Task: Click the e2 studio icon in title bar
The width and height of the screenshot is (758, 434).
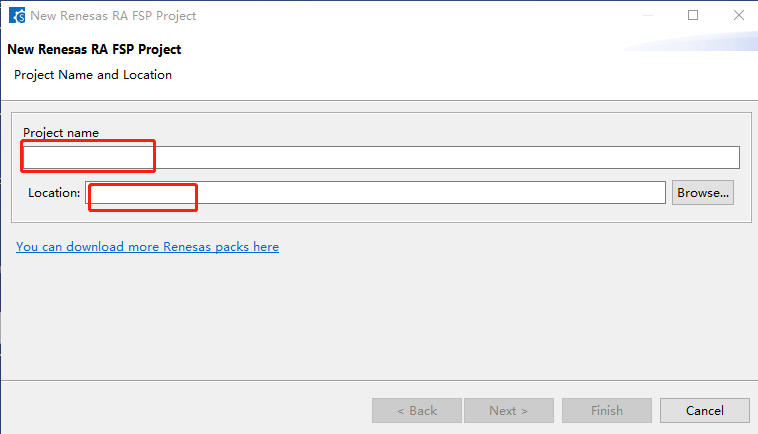Action: [17, 15]
